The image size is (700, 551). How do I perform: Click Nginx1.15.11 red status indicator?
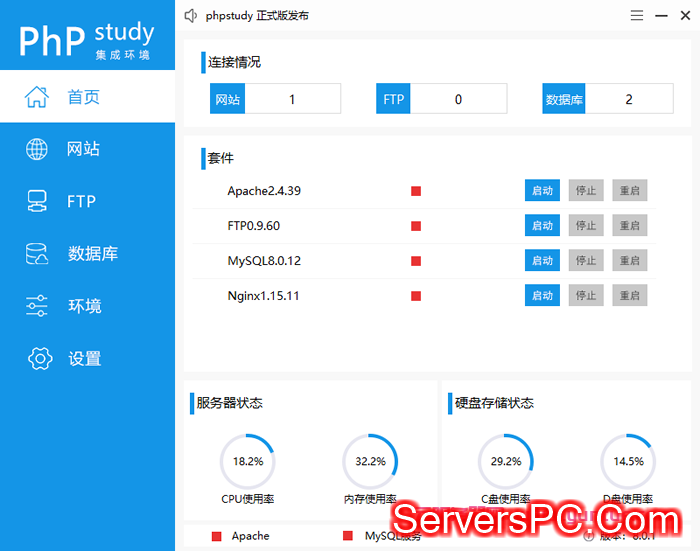coord(416,296)
